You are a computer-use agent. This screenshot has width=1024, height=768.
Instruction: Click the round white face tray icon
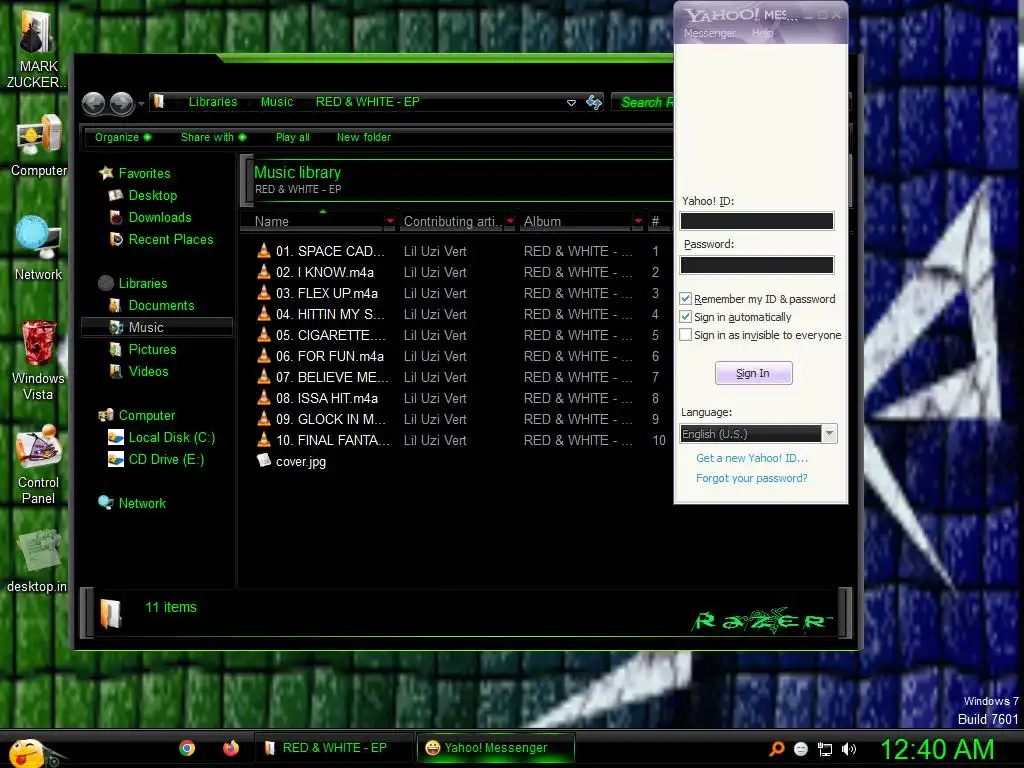801,749
